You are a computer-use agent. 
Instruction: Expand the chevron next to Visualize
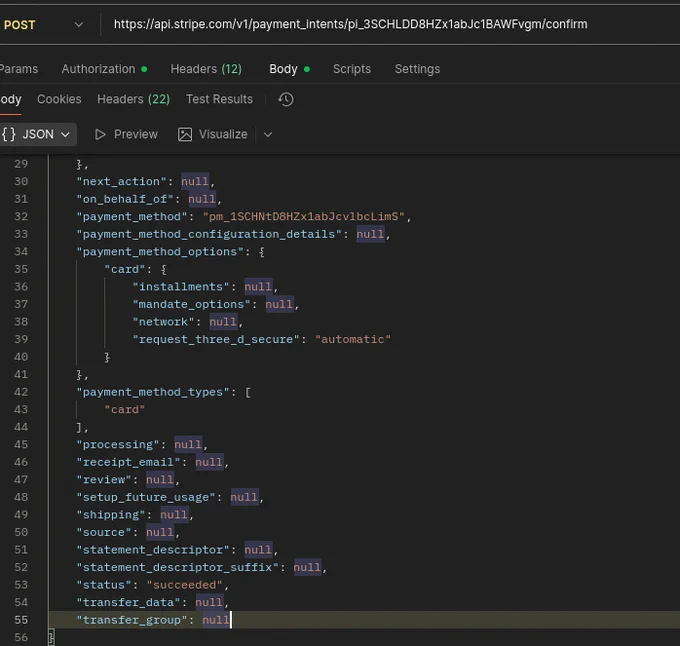(x=268, y=134)
